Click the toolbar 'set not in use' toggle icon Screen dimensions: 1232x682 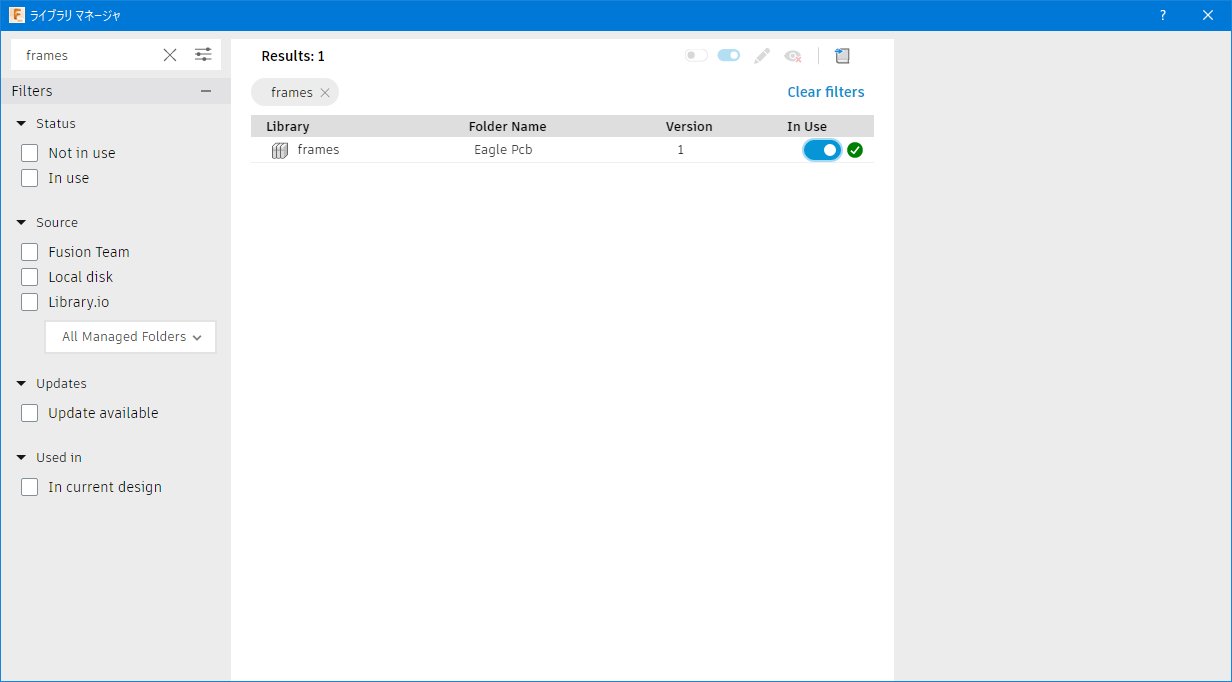[x=696, y=56]
